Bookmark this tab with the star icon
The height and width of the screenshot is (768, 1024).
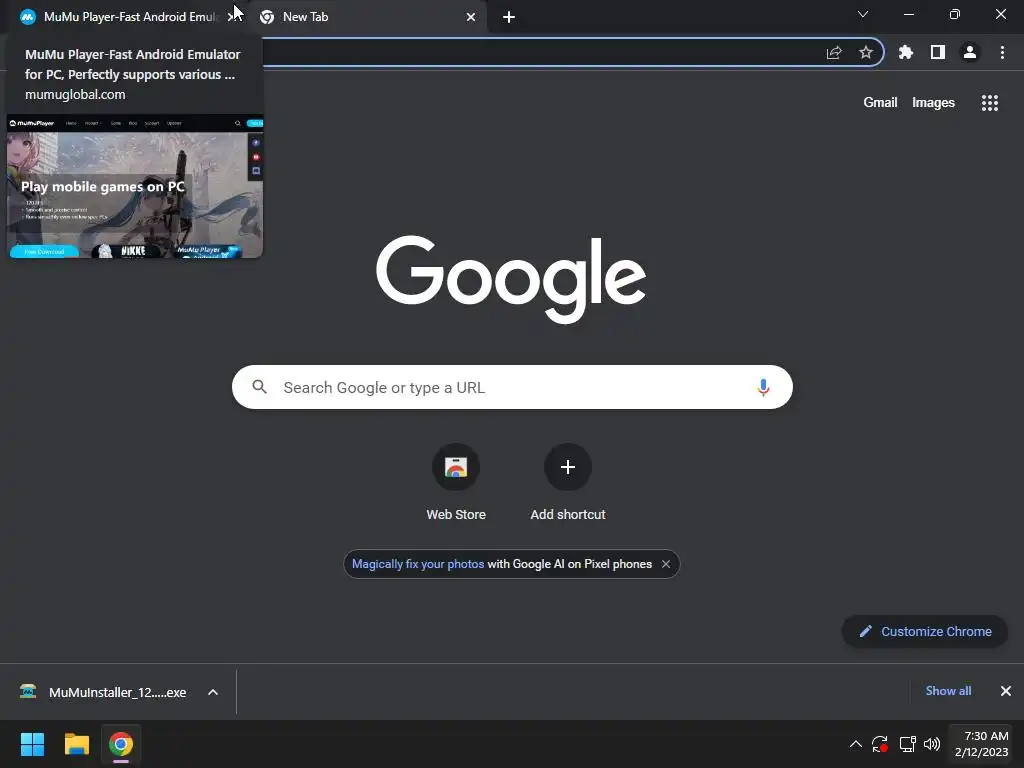866,52
